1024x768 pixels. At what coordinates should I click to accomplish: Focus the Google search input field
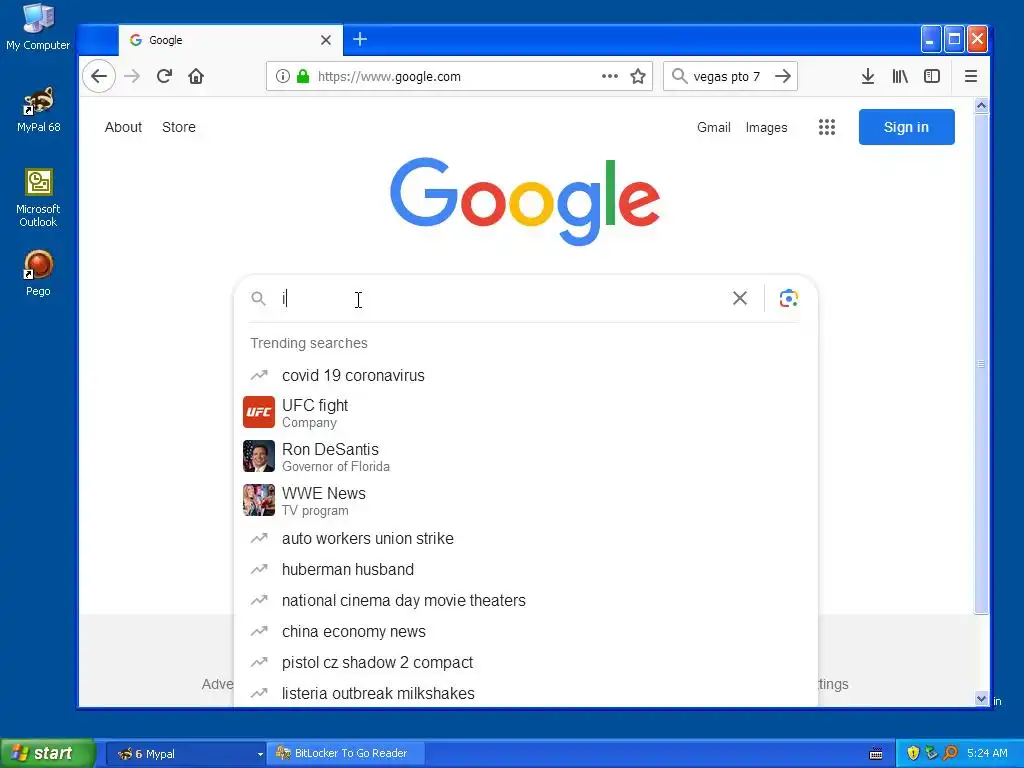tap(503, 298)
